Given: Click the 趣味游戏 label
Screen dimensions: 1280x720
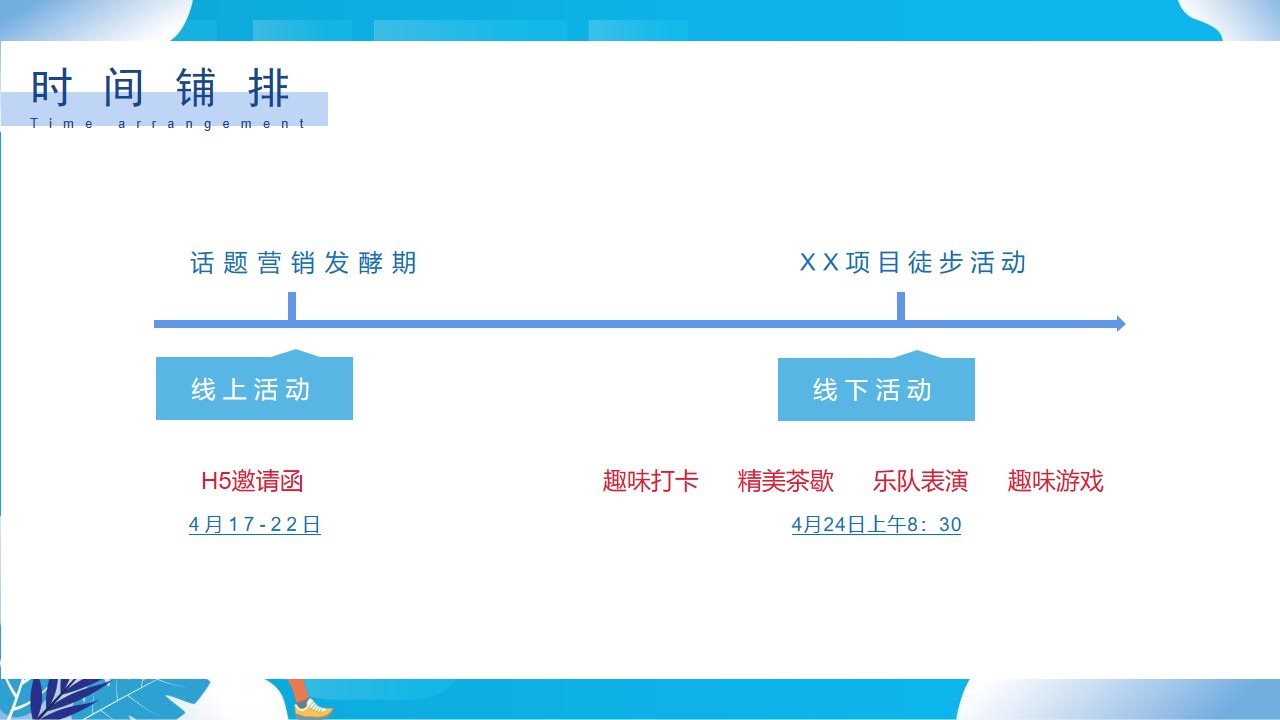Looking at the screenshot, I should 1055,481.
